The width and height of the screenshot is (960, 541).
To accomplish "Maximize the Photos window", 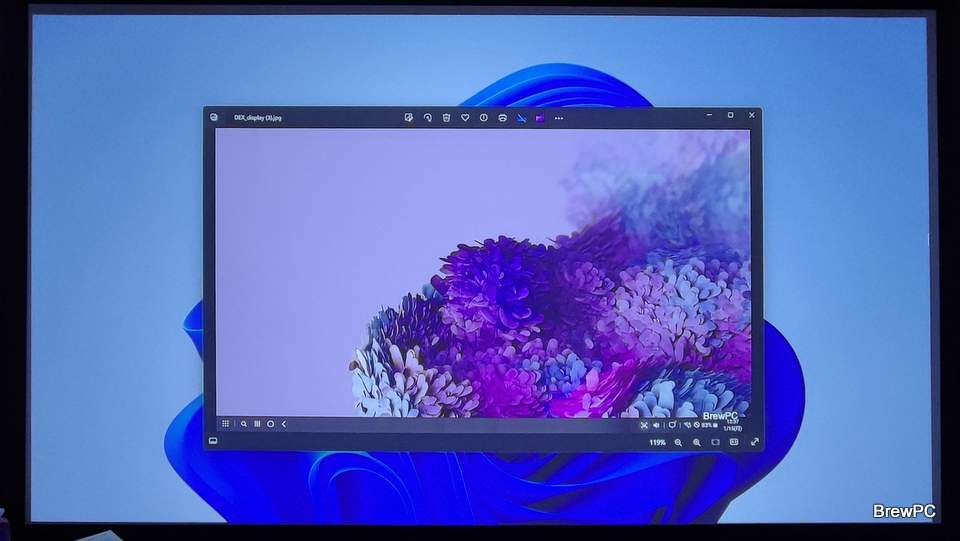I will click(x=730, y=116).
